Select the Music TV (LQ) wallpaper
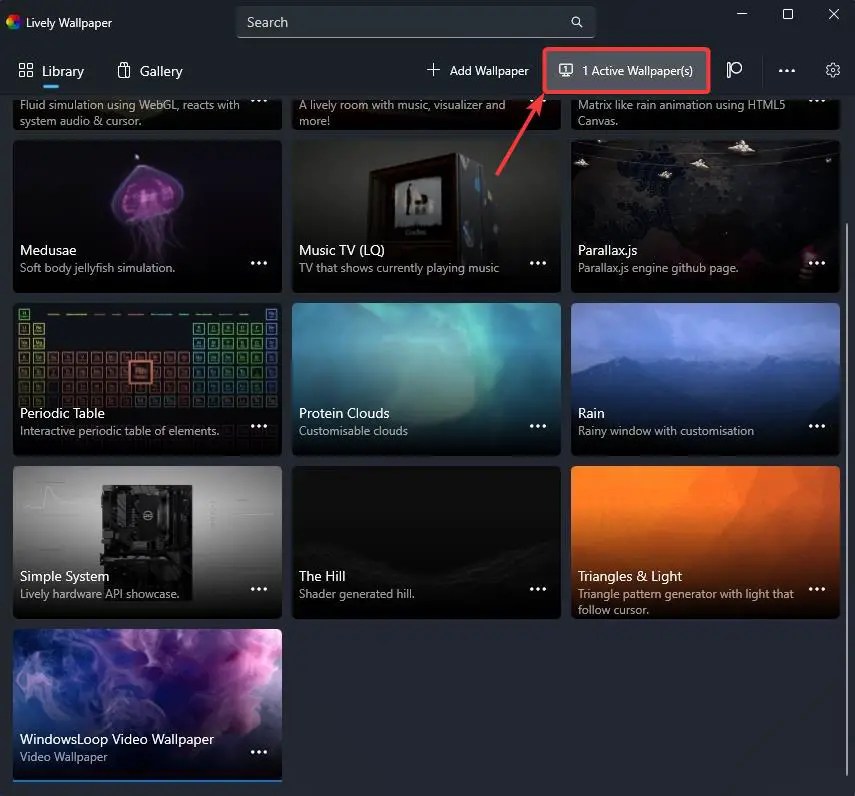This screenshot has width=855, height=796. pos(426,216)
